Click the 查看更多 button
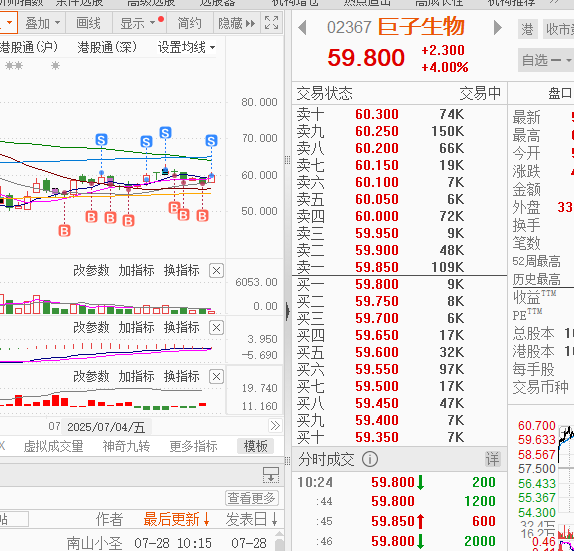 251,498
